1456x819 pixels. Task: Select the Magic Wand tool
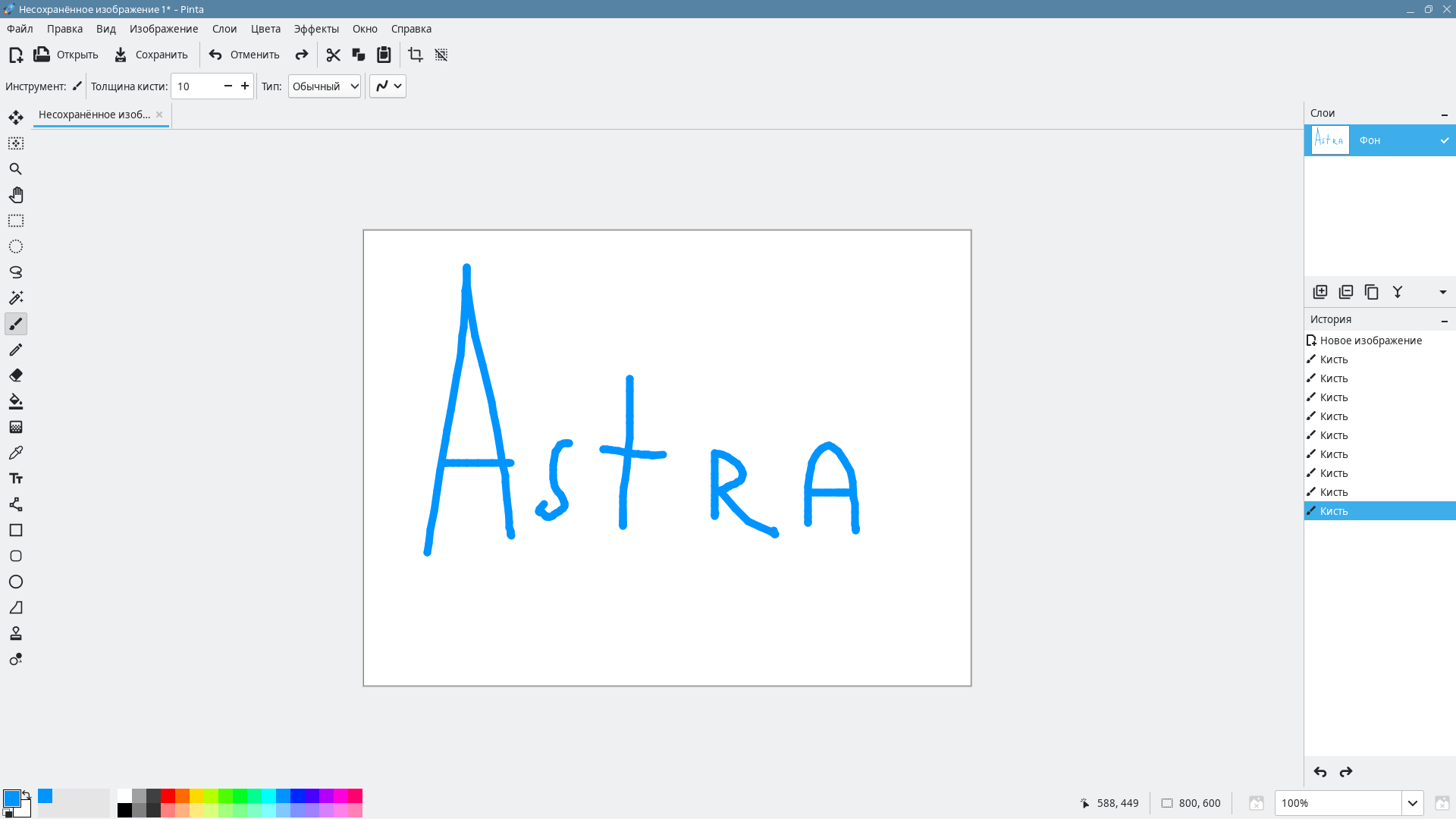tap(16, 298)
